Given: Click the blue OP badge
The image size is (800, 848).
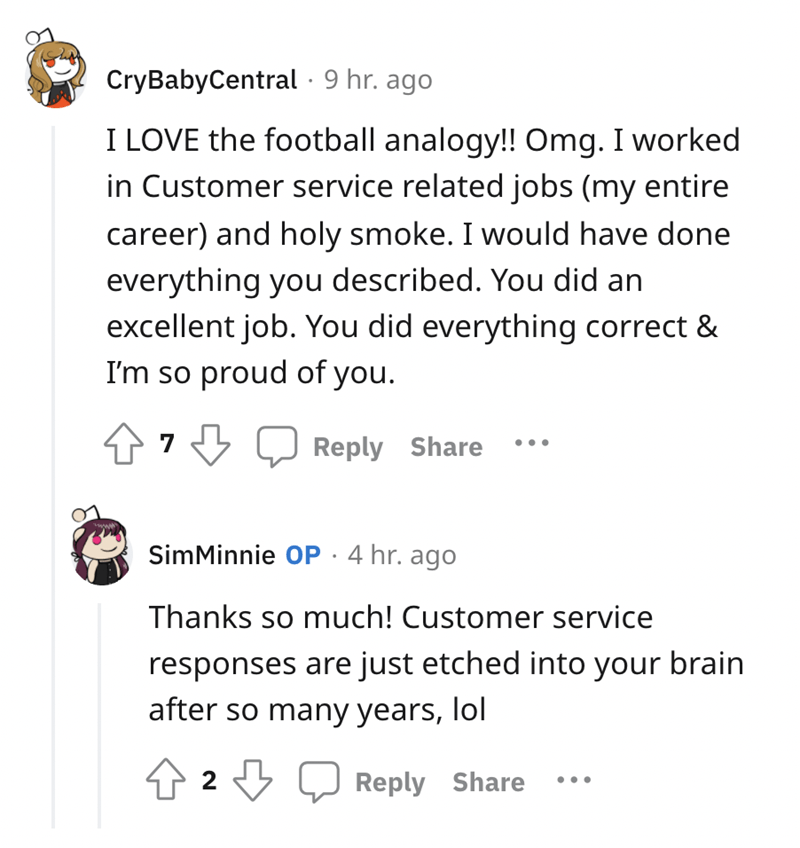Looking at the screenshot, I should 303,555.
